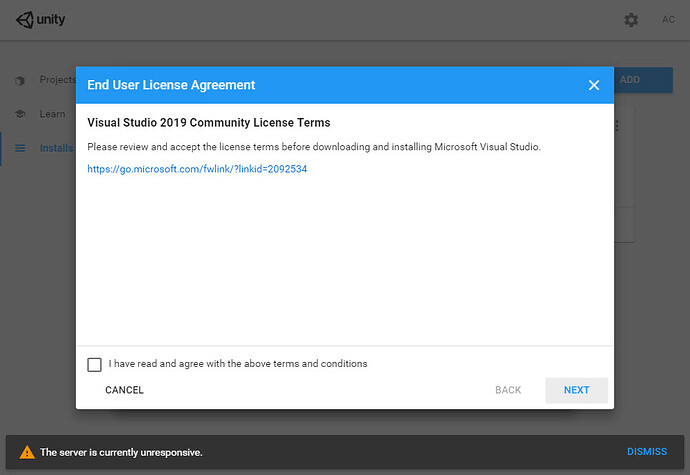The image size is (690, 475).
Task: Click the ADD button behind the dialog
Action: coord(643,80)
